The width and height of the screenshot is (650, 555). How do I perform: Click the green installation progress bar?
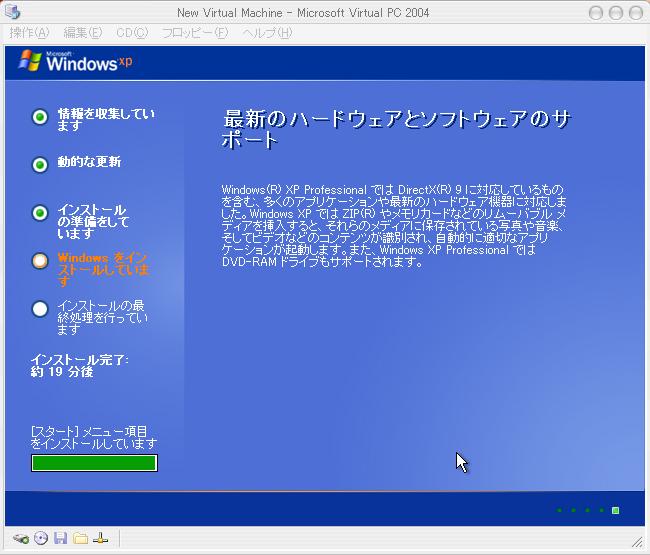coord(95,463)
